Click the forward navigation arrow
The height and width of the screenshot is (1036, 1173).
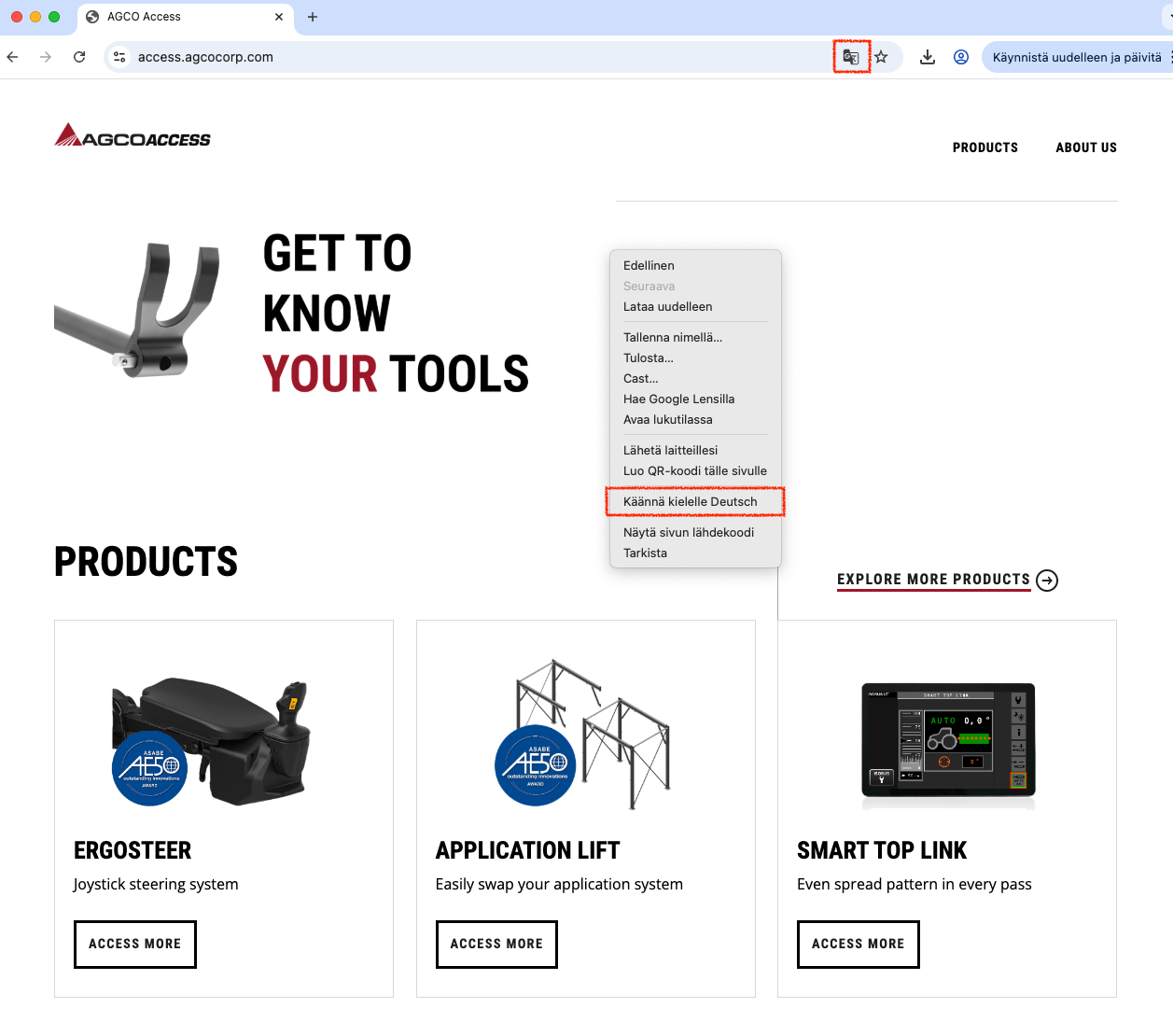point(46,57)
